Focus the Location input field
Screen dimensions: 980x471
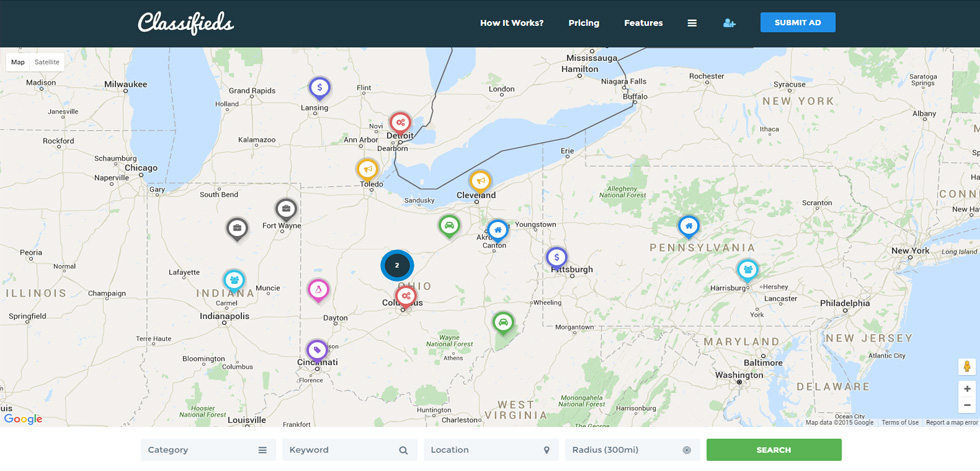click(491, 450)
